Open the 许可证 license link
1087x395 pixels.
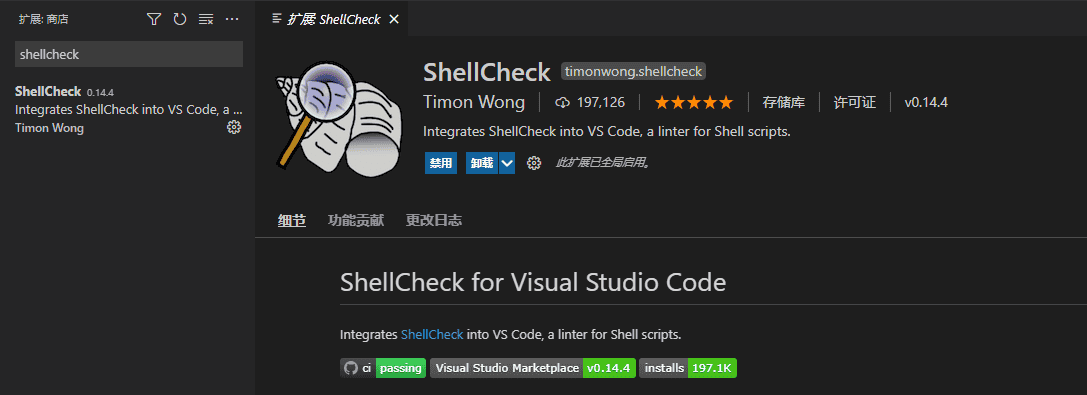coord(855,103)
